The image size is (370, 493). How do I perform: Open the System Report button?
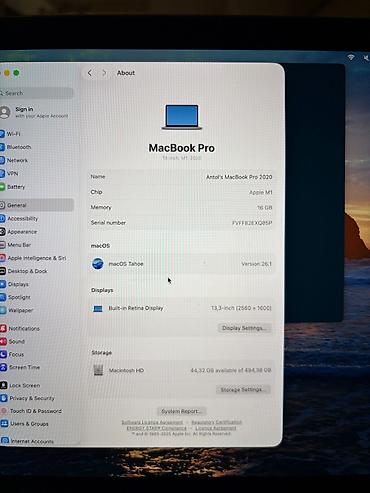coord(182,411)
